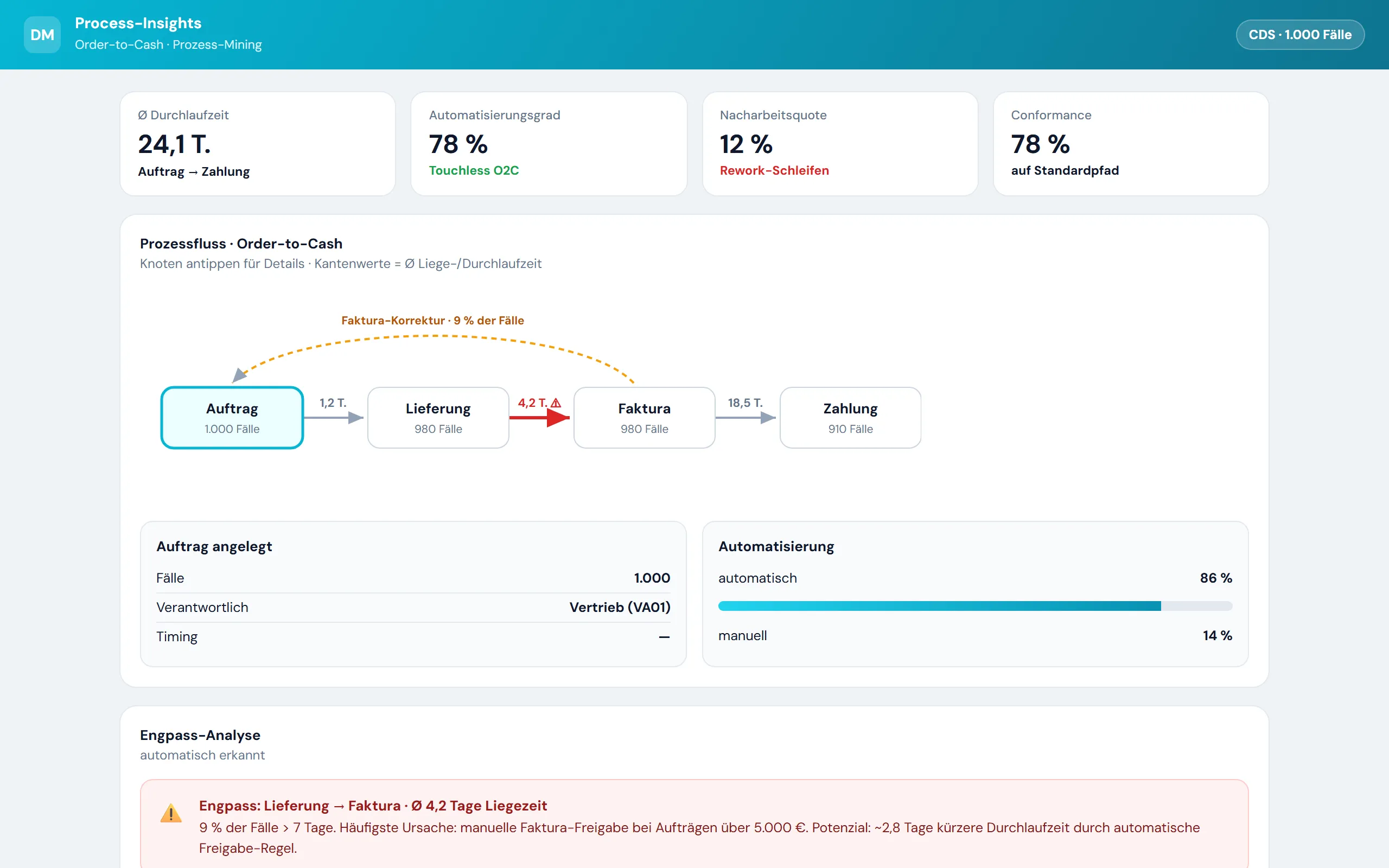Click the Engpass-Analyse heading
Screen dimensions: 1389x868
point(200,736)
